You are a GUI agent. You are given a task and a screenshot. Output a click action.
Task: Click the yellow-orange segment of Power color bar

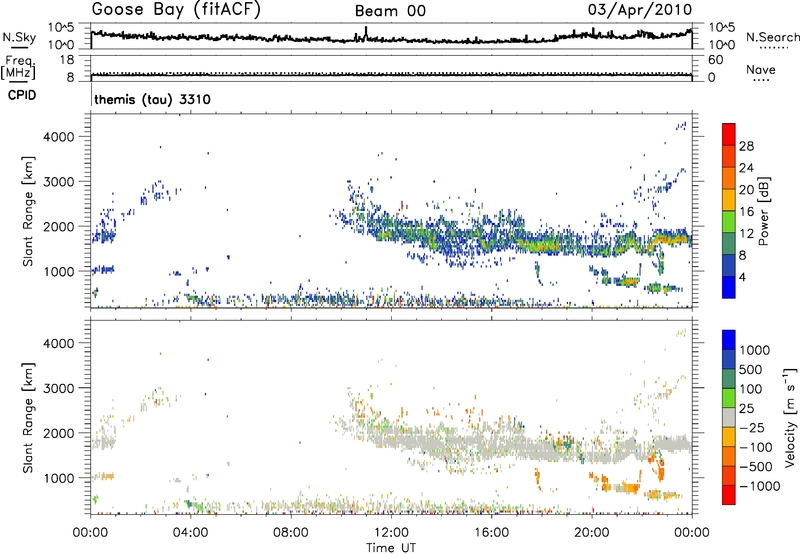coord(729,200)
